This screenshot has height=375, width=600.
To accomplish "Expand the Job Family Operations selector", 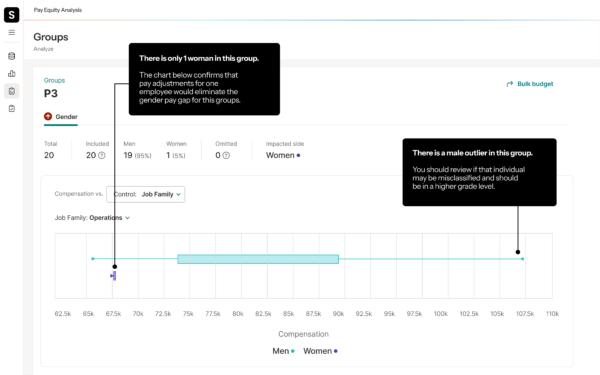I will tap(92, 218).
